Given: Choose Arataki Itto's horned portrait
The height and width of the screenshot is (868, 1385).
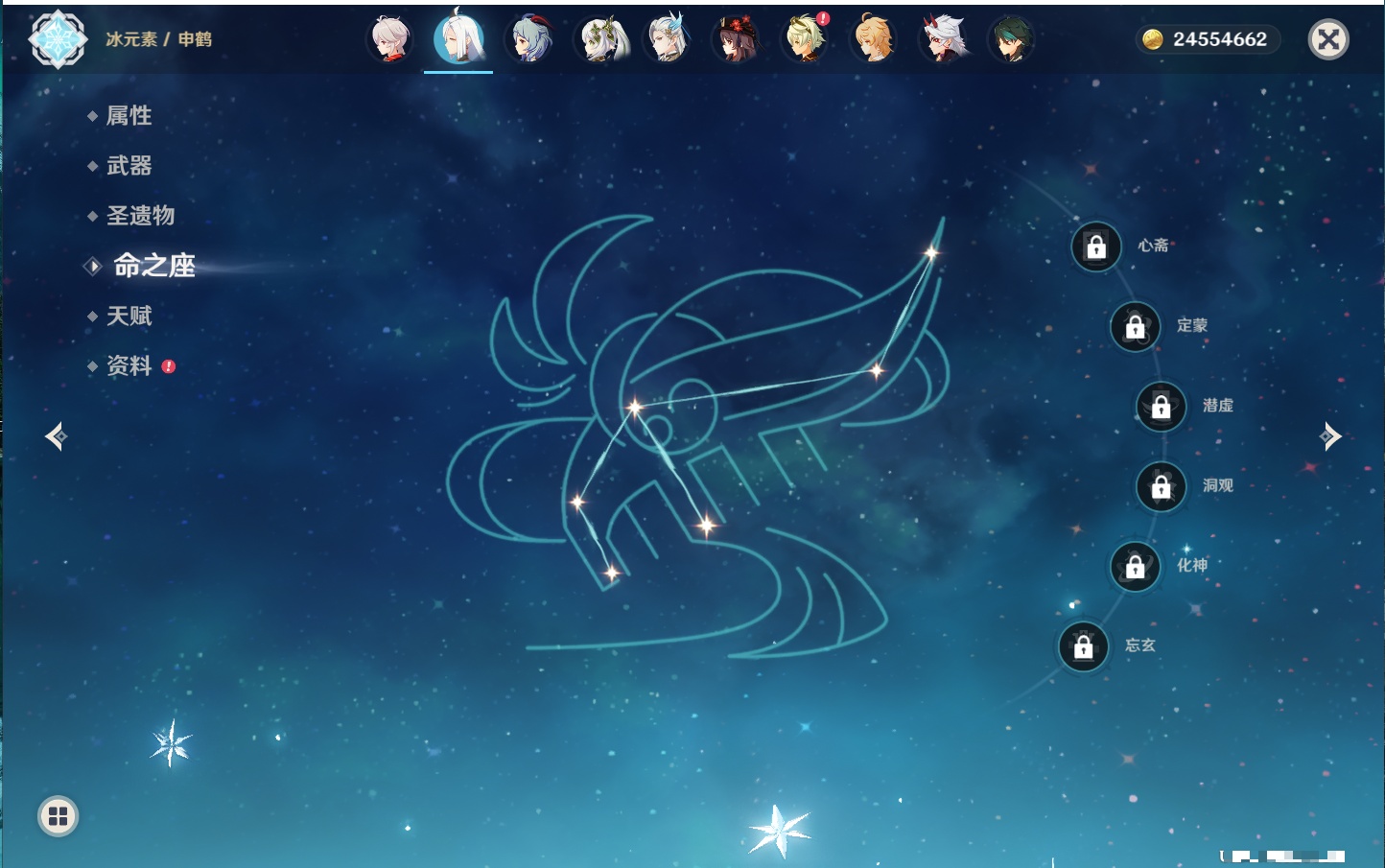Looking at the screenshot, I should [944, 39].
